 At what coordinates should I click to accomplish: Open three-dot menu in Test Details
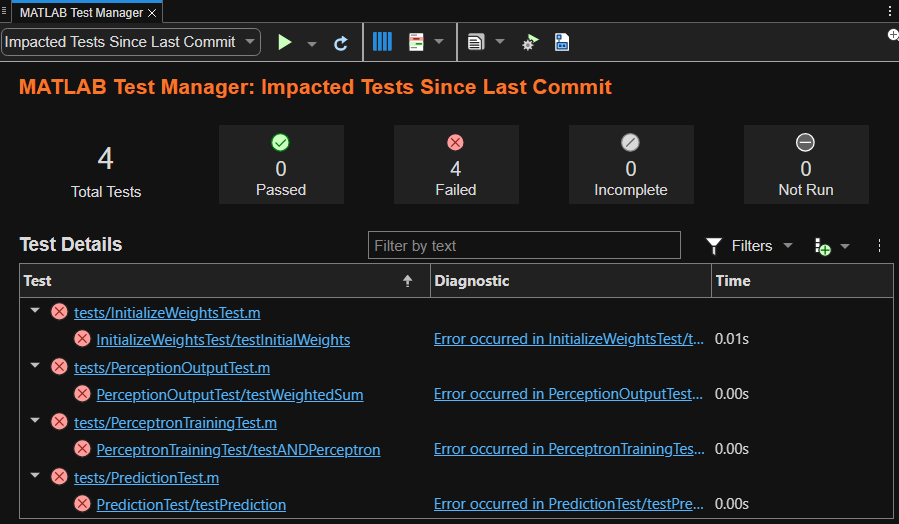879,246
